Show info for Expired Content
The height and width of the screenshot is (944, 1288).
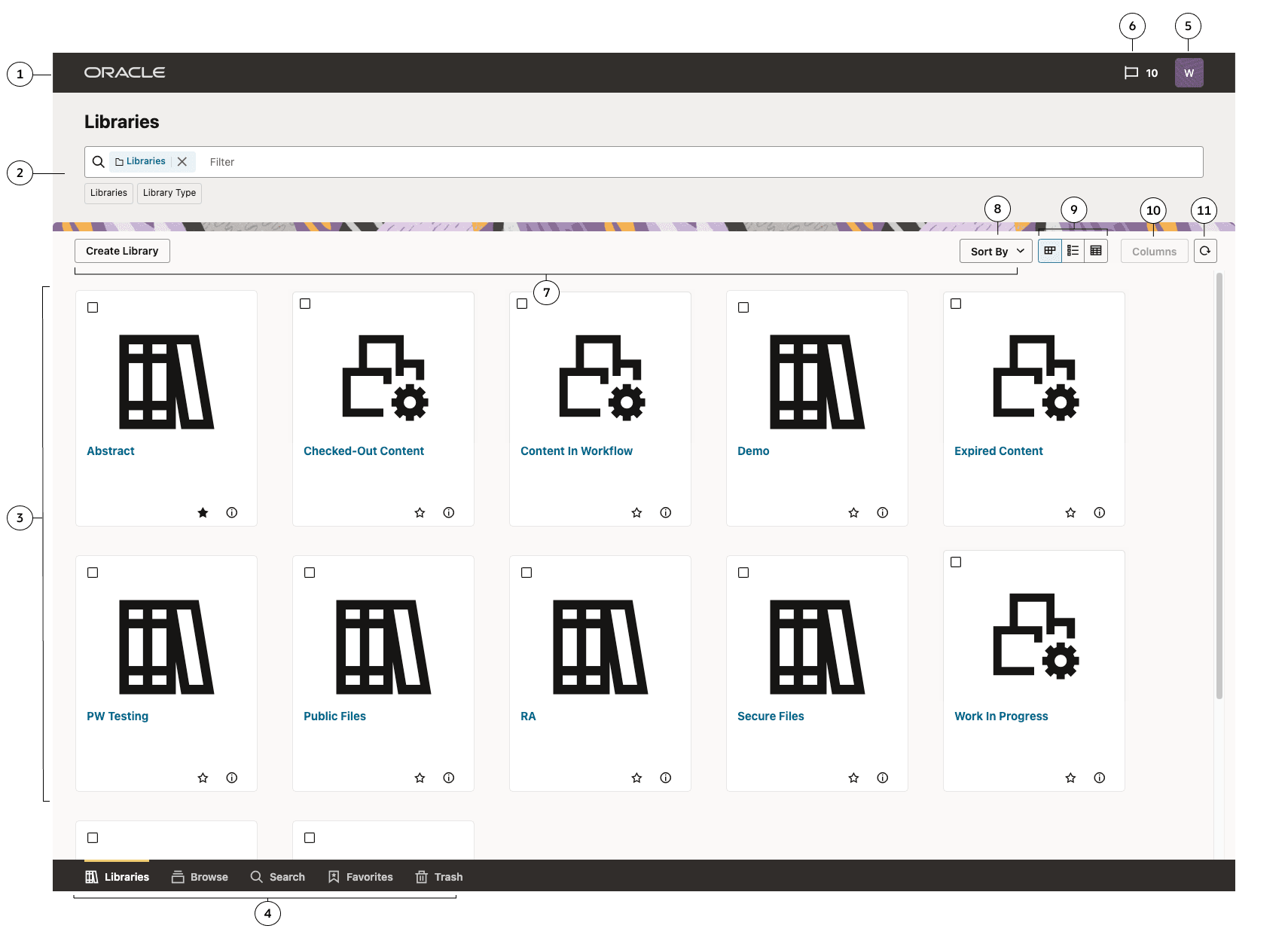click(x=1100, y=512)
